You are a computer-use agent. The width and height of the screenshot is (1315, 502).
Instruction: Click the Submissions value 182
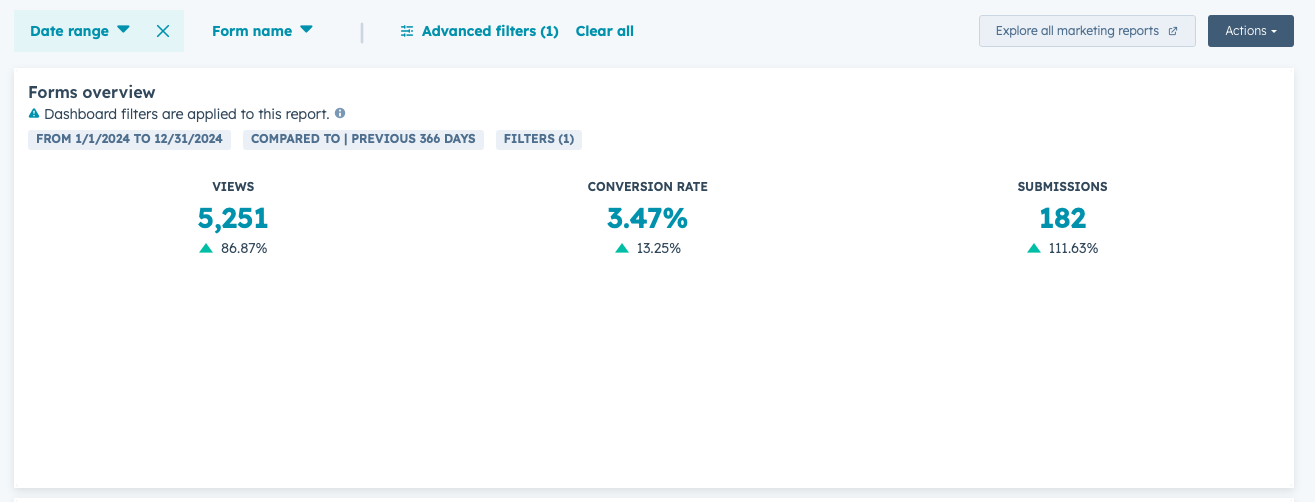point(1063,218)
